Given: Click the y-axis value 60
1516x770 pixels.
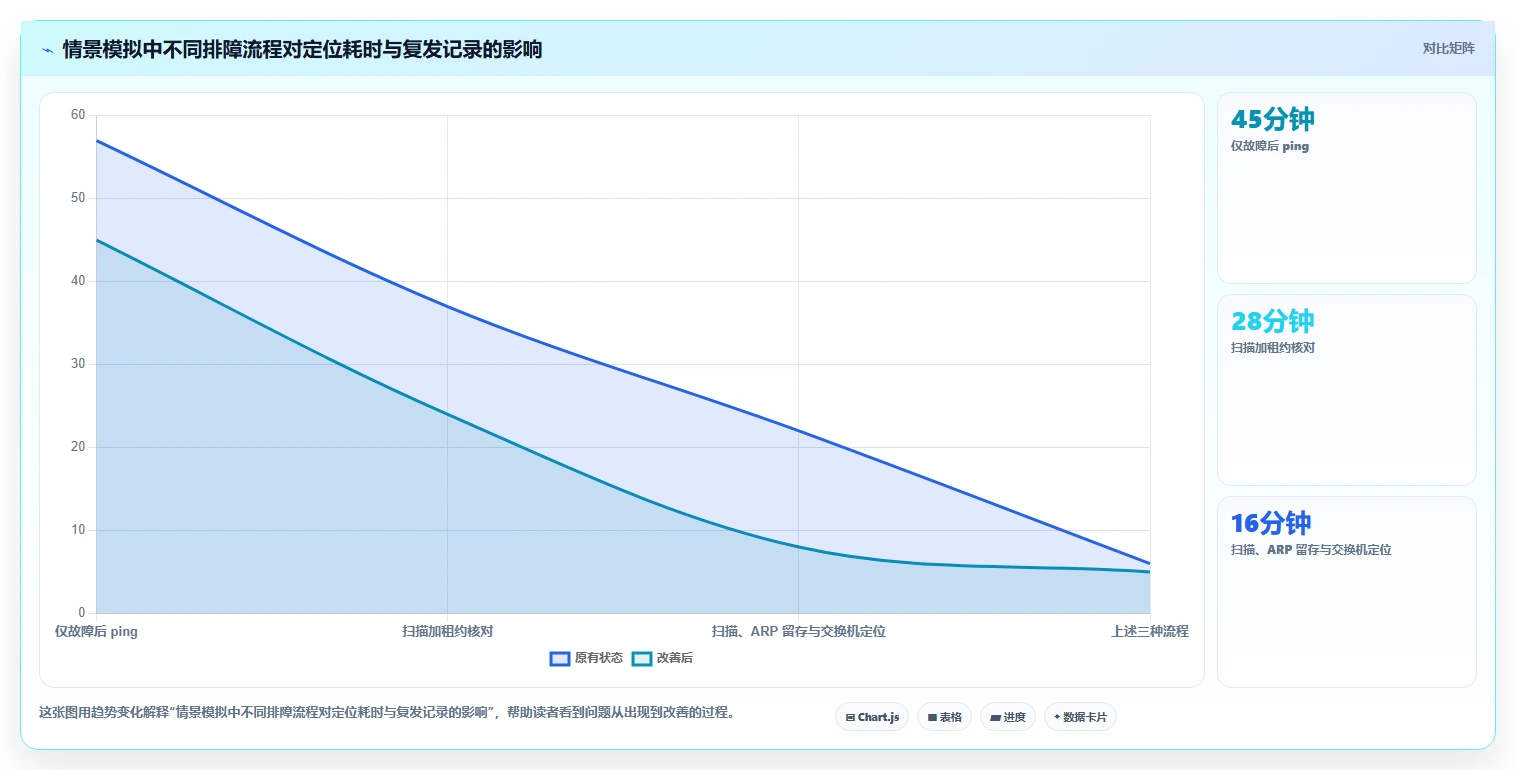Looking at the screenshot, I should [78, 115].
